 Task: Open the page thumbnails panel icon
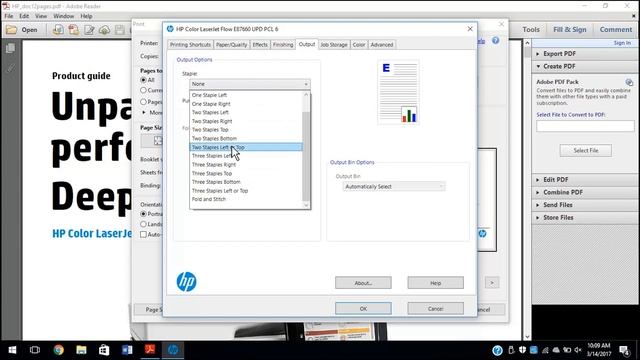coord(11,48)
